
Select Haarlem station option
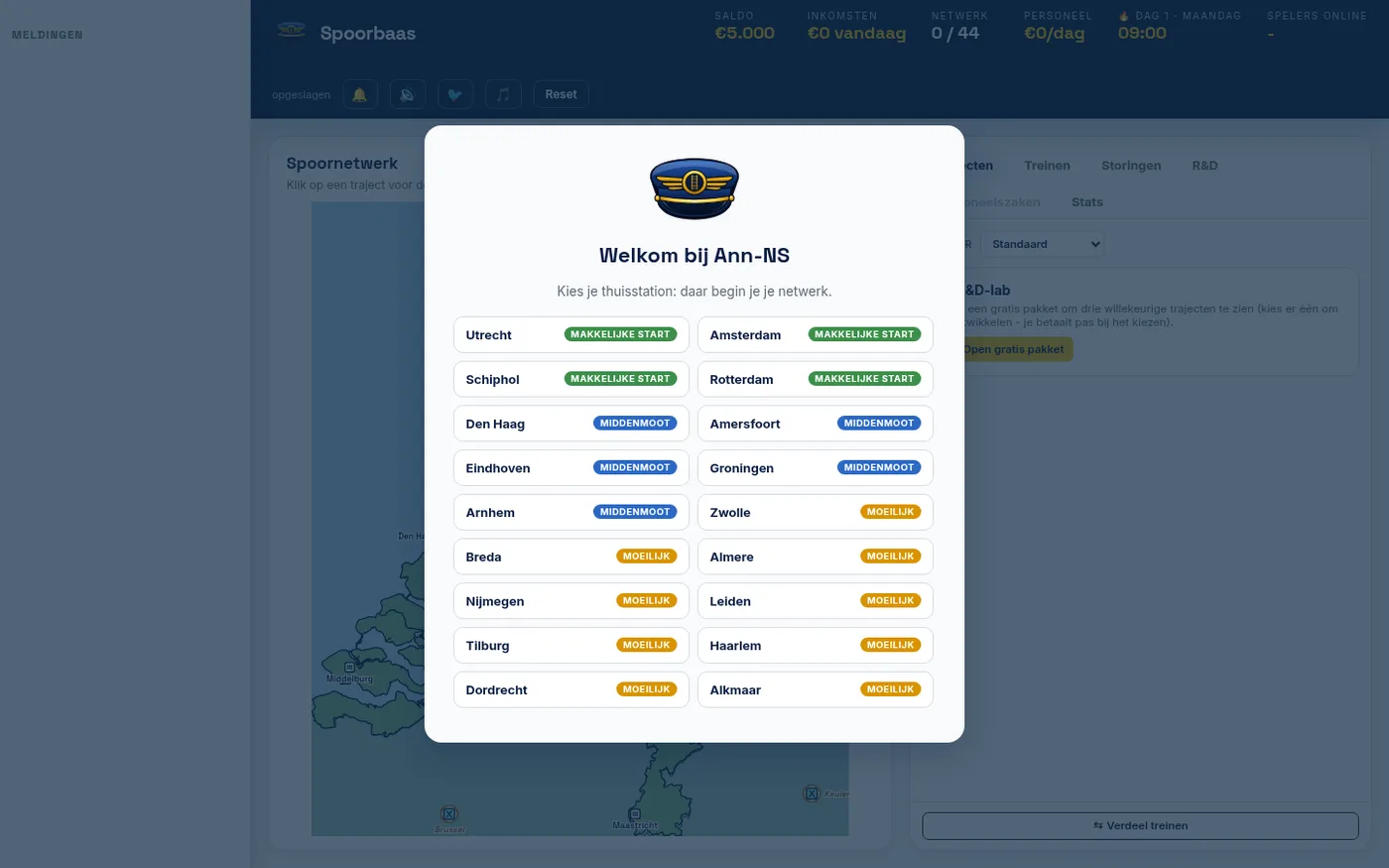[816, 646]
